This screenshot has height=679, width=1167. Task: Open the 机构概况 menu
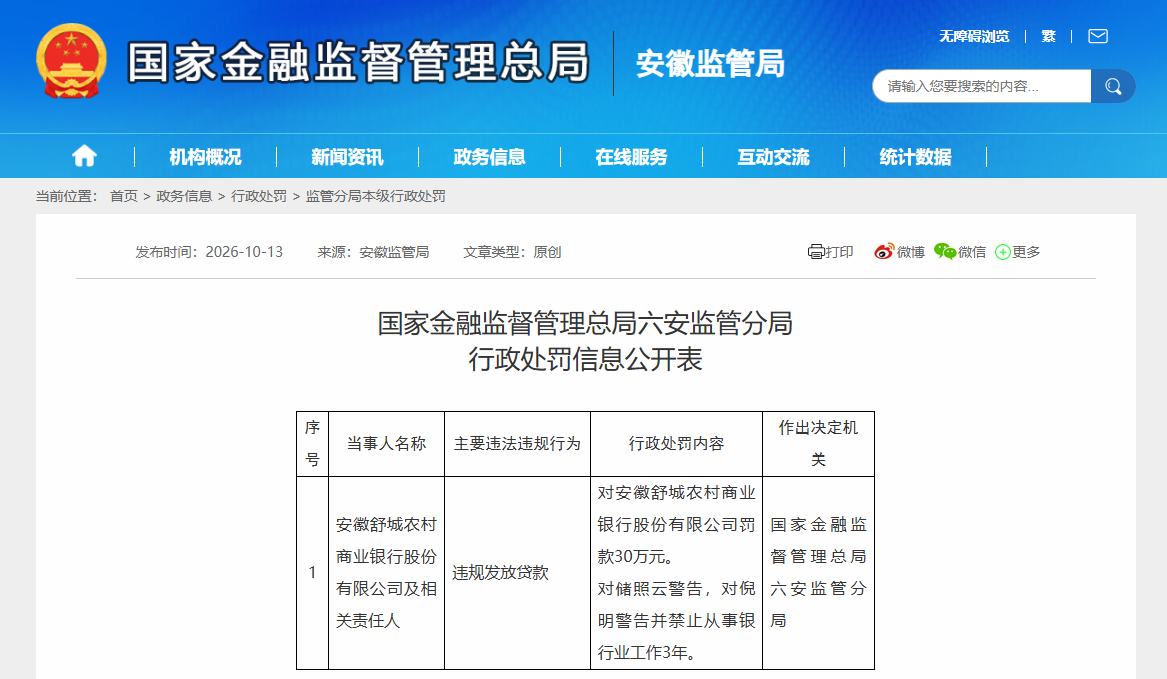click(x=205, y=156)
